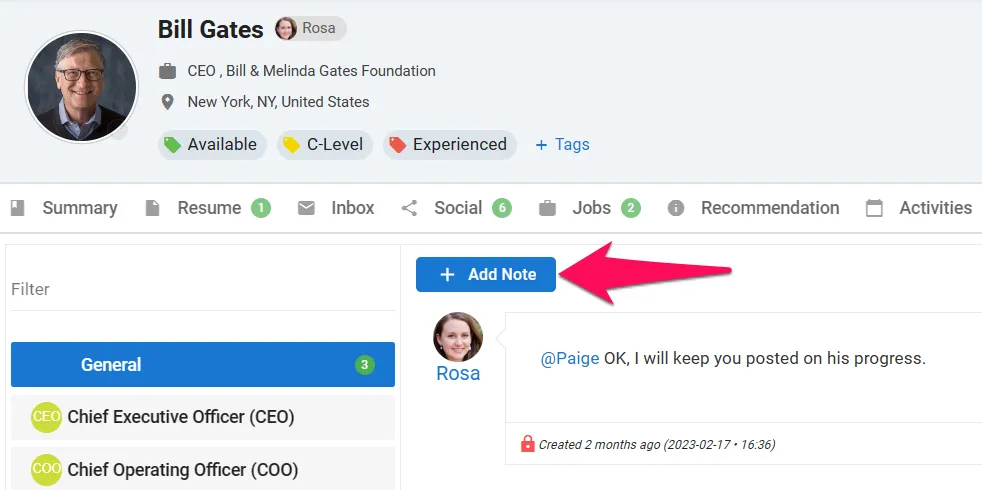Click the Recommendation info icon
This screenshot has height=490, width=982.
click(x=676, y=208)
